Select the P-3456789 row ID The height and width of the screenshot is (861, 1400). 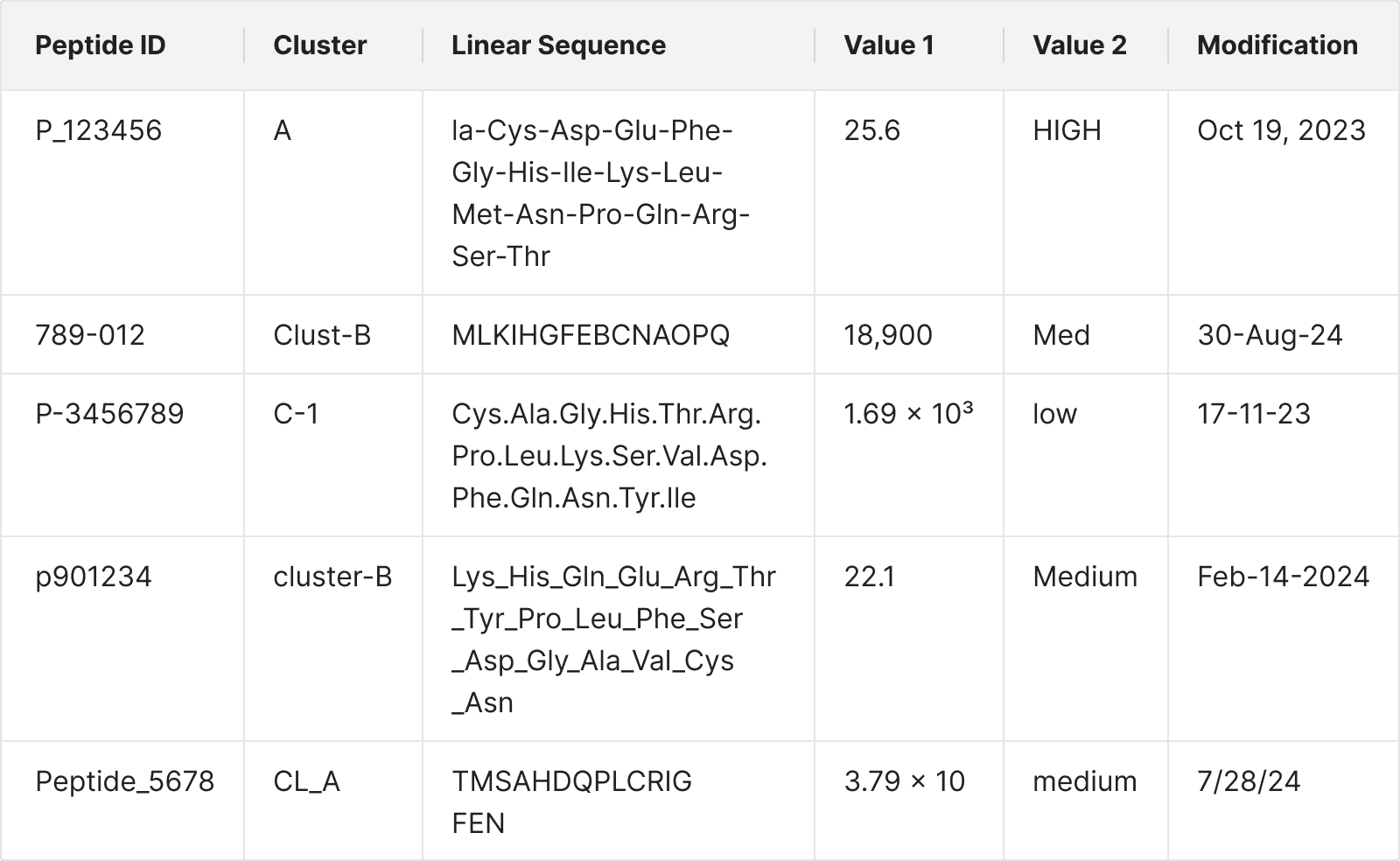tap(110, 414)
